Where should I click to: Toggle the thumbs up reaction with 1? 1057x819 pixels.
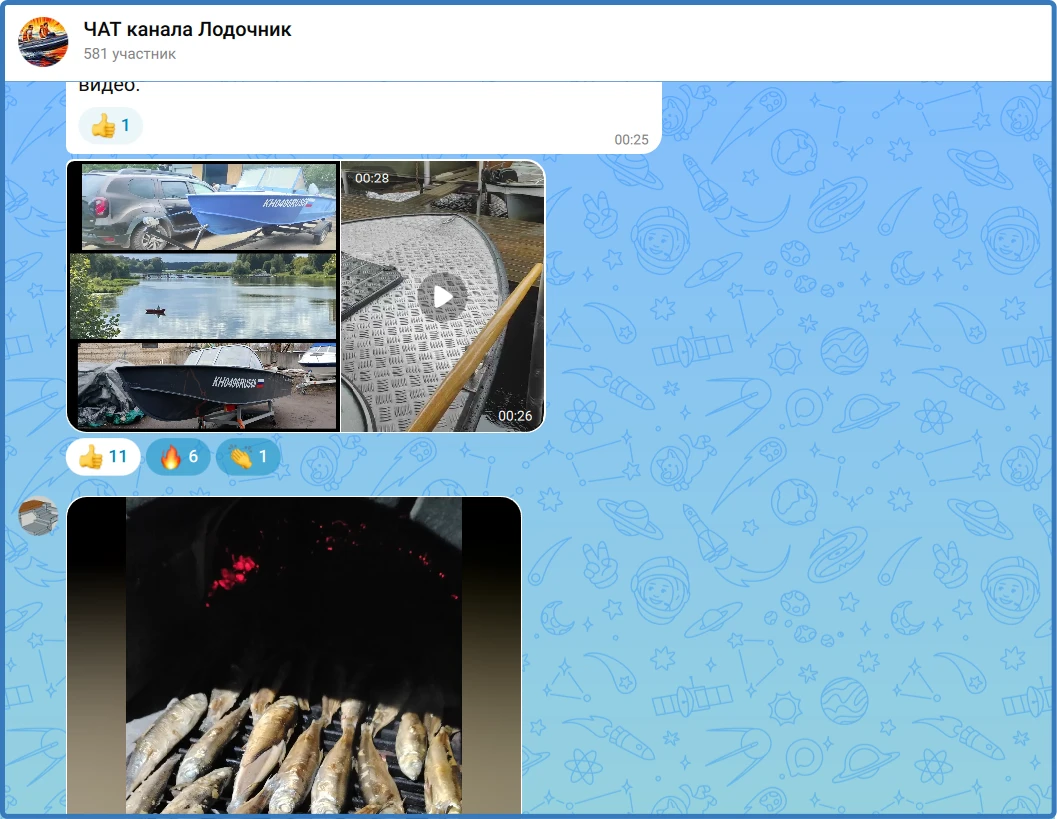[x=111, y=125]
